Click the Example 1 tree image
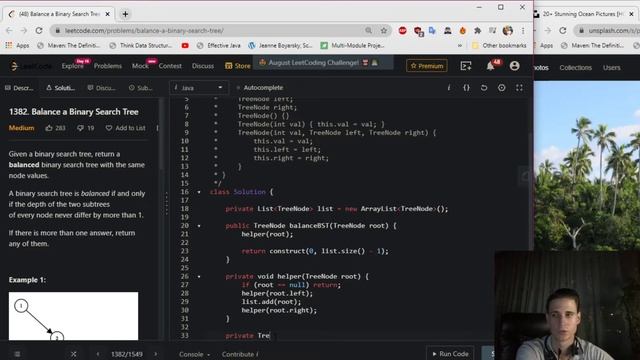640x360 pixels. tap(73, 316)
